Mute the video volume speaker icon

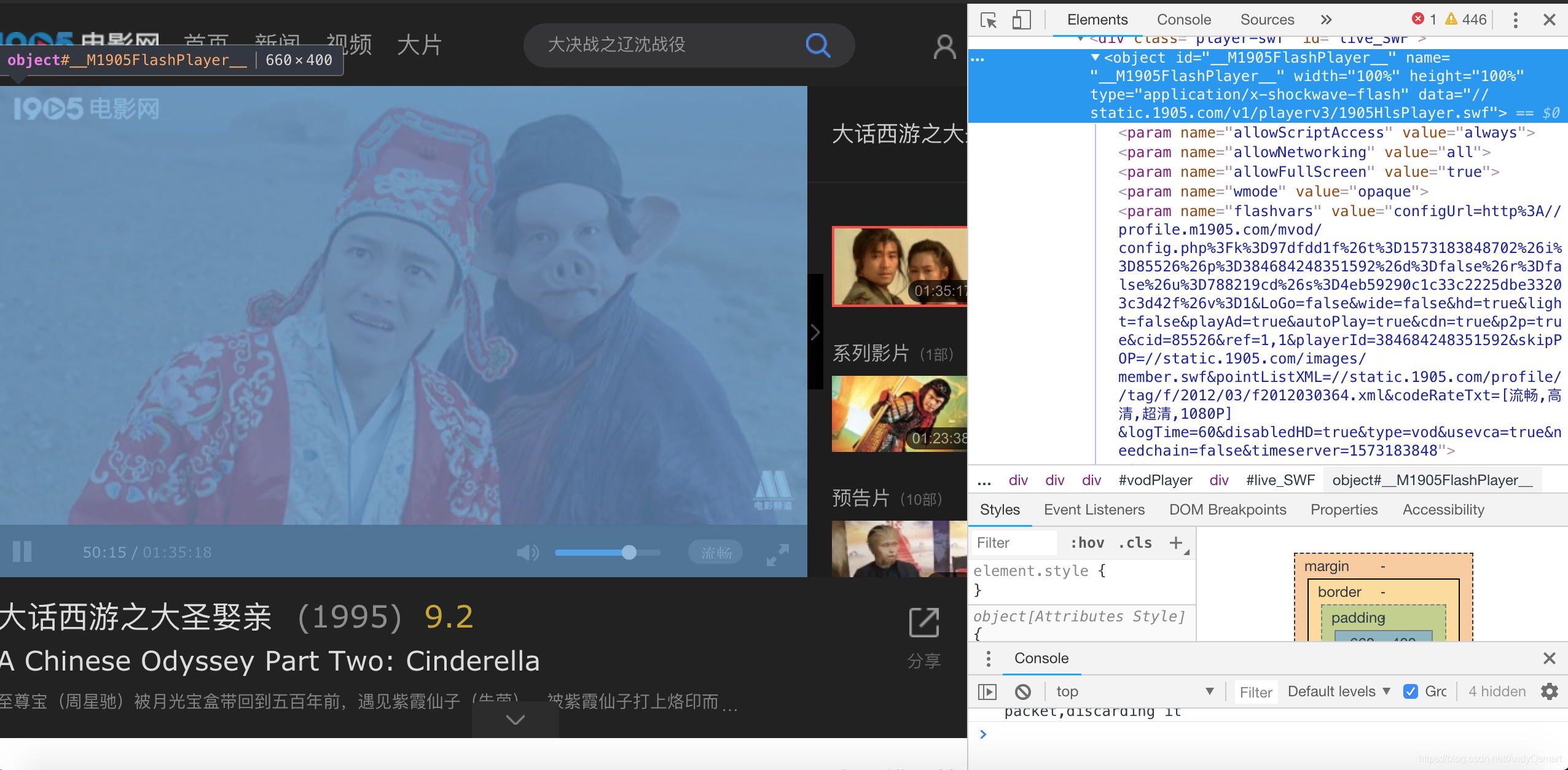(x=527, y=553)
